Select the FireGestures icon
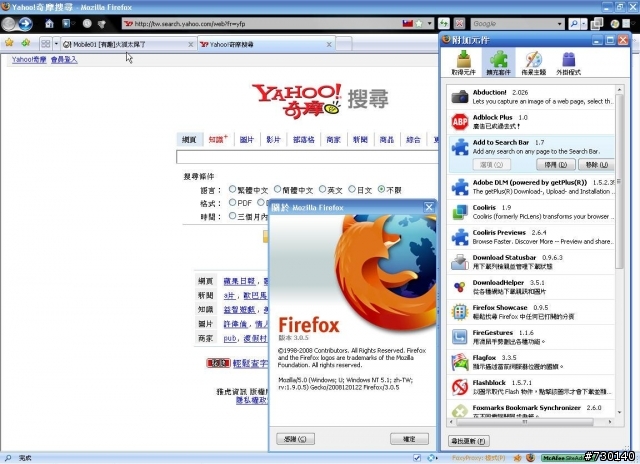Screen dimensions: 640x464 (460, 337)
